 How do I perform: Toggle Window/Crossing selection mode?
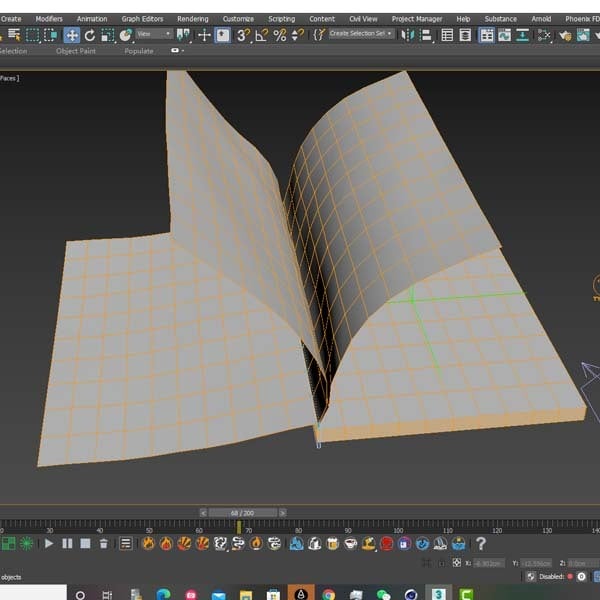coord(51,35)
